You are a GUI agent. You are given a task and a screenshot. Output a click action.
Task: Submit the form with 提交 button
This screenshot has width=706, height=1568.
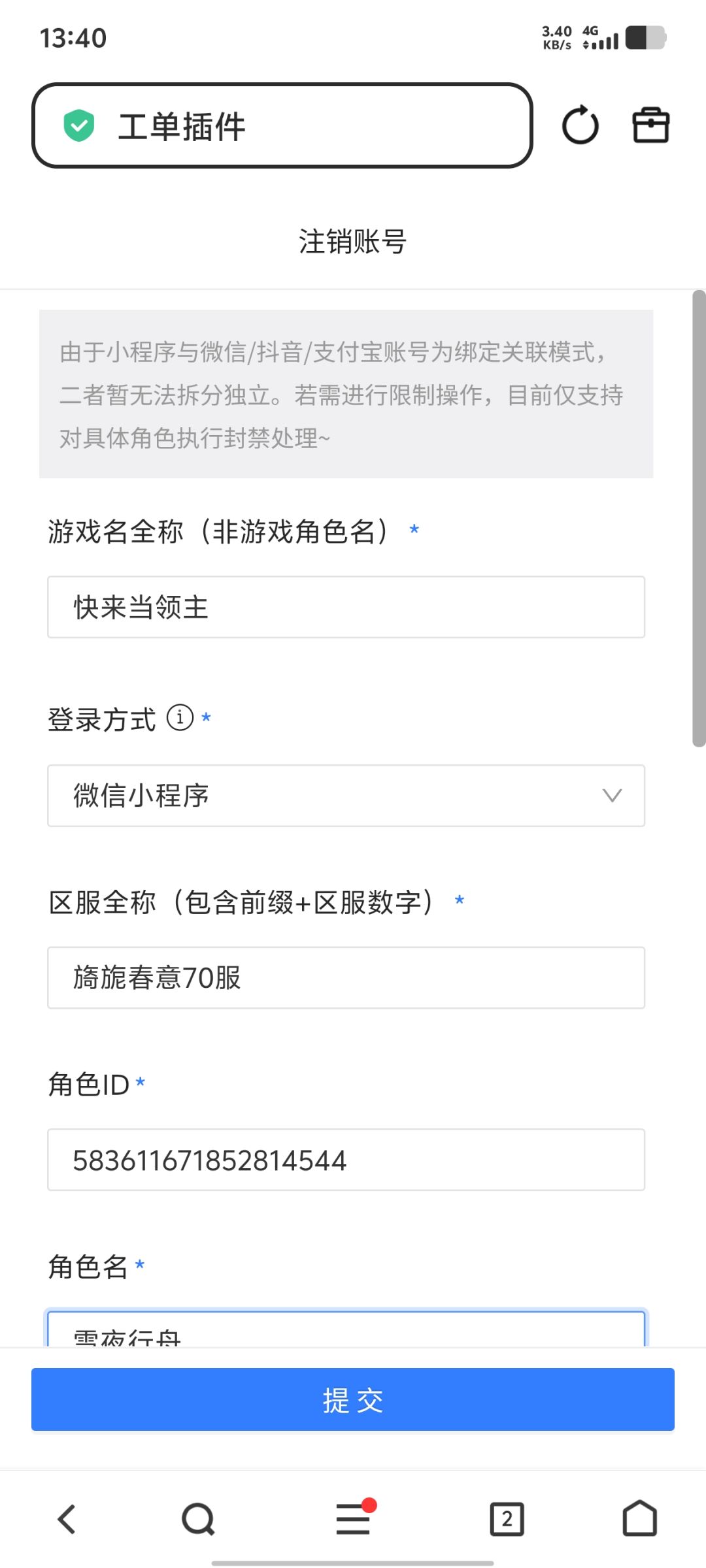pyautogui.click(x=353, y=1399)
